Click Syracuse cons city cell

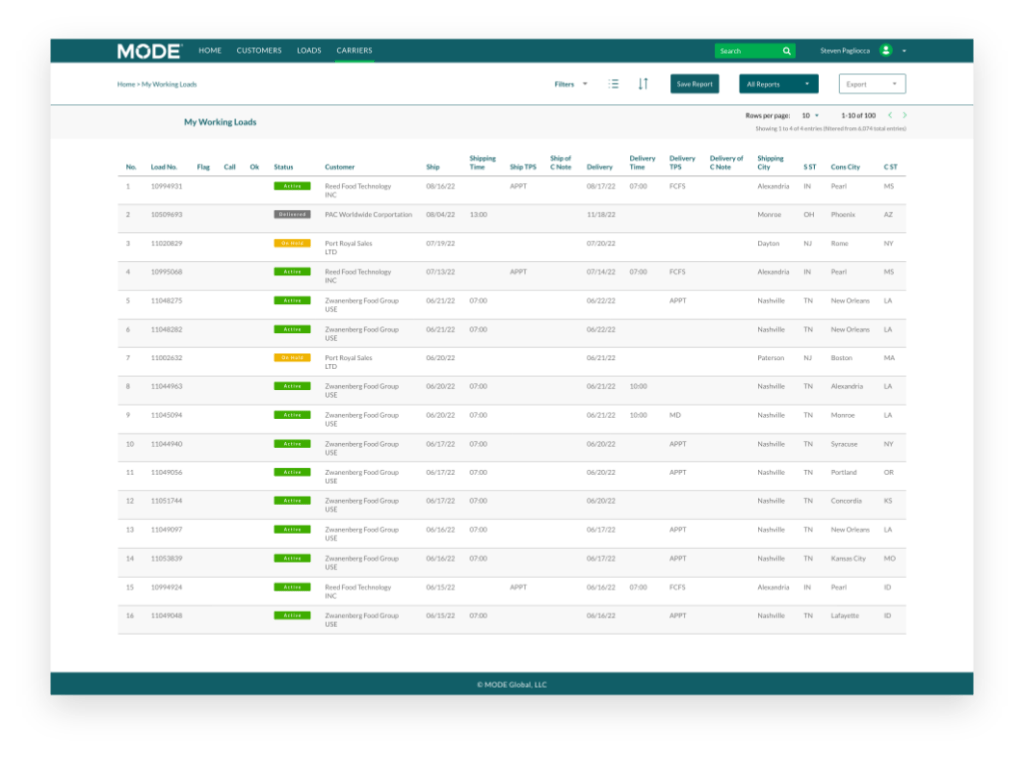pyautogui.click(x=844, y=443)
